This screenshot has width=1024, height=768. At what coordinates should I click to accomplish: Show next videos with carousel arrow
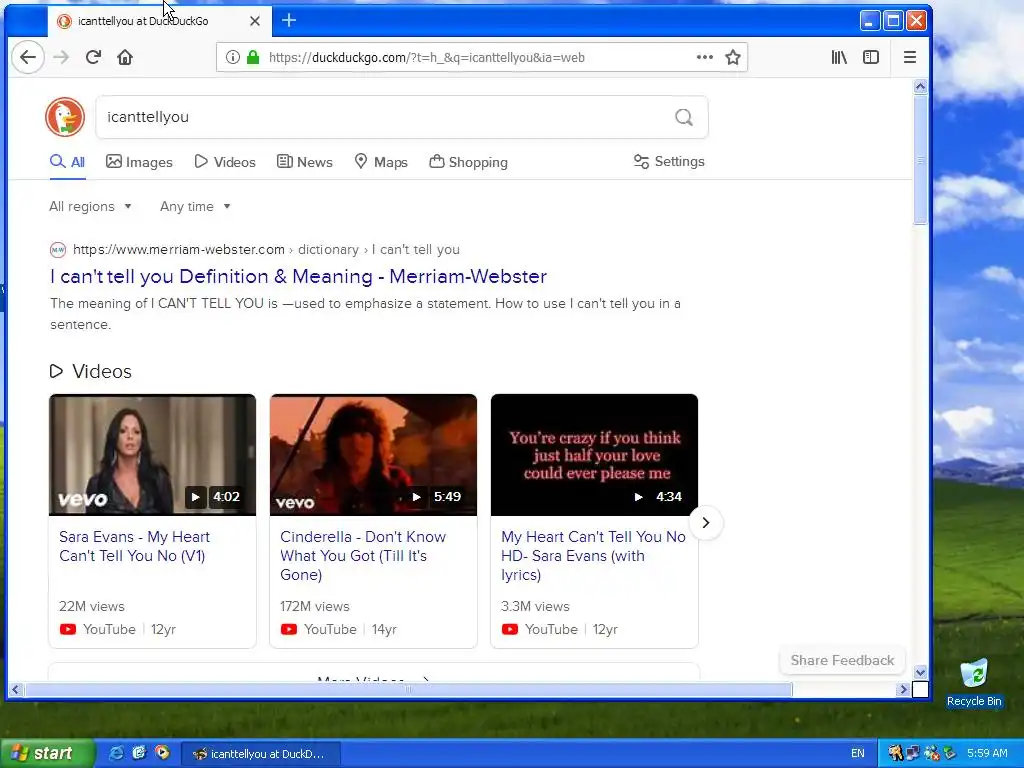tap(705, 522)
